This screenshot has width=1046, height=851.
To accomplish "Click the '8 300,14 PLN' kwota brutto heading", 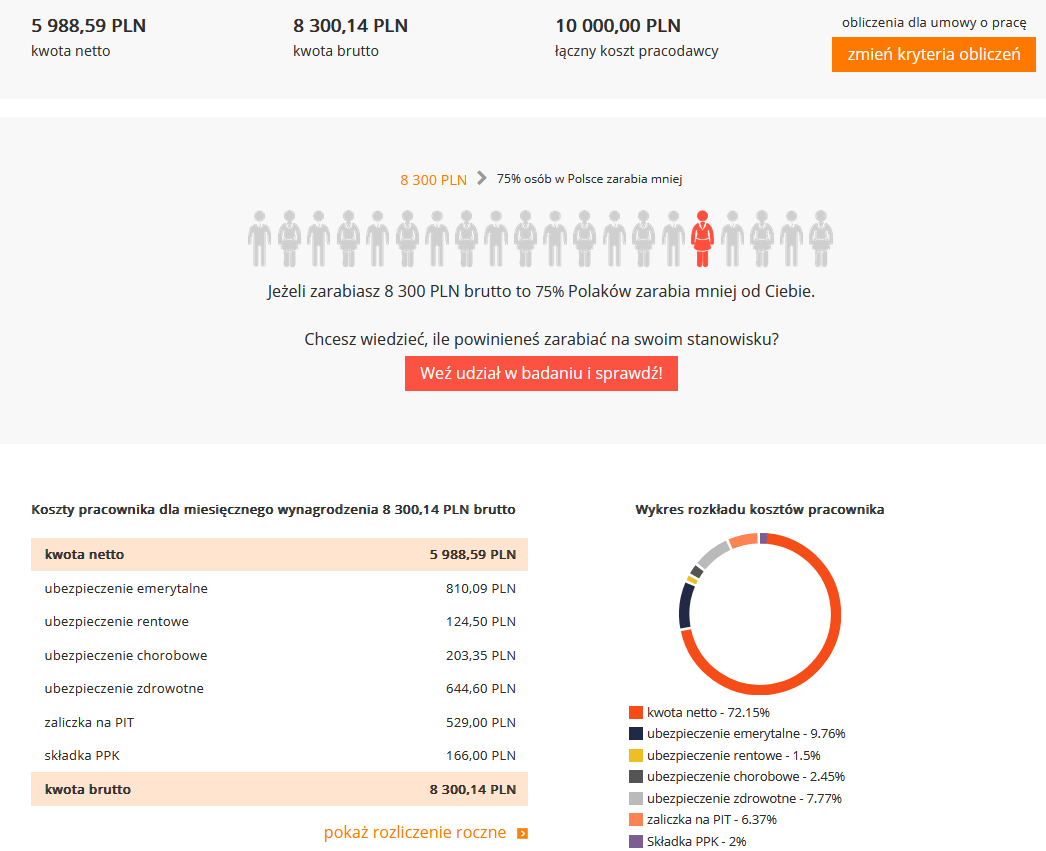I will click(x=350, y=25).
